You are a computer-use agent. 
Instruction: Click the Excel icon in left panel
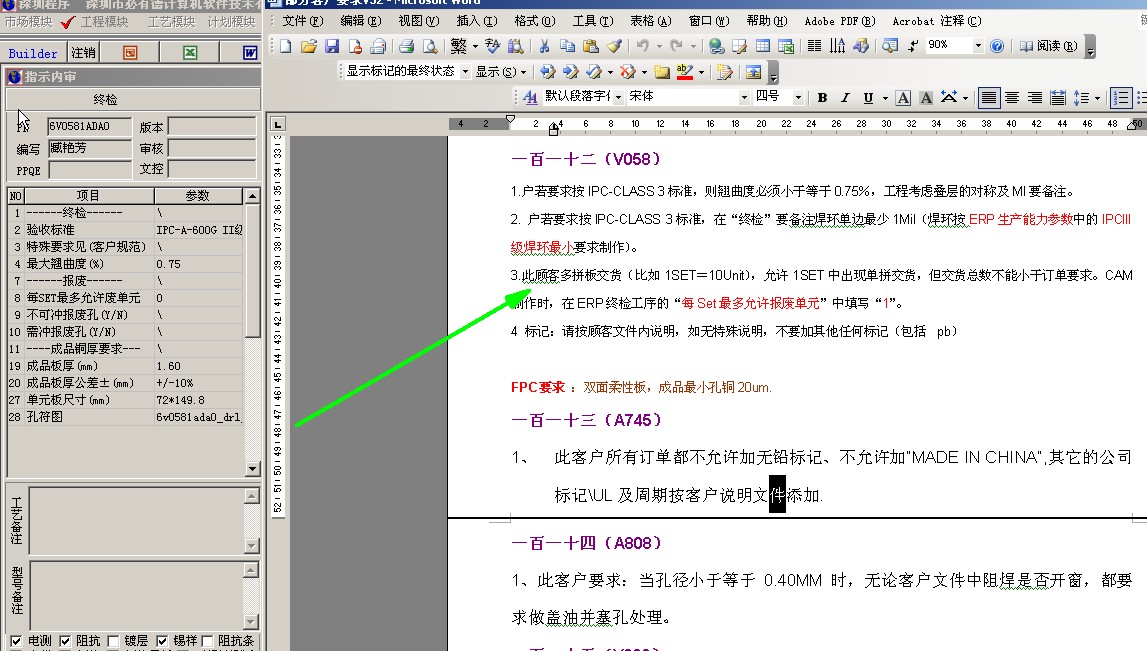pos(190,53)
